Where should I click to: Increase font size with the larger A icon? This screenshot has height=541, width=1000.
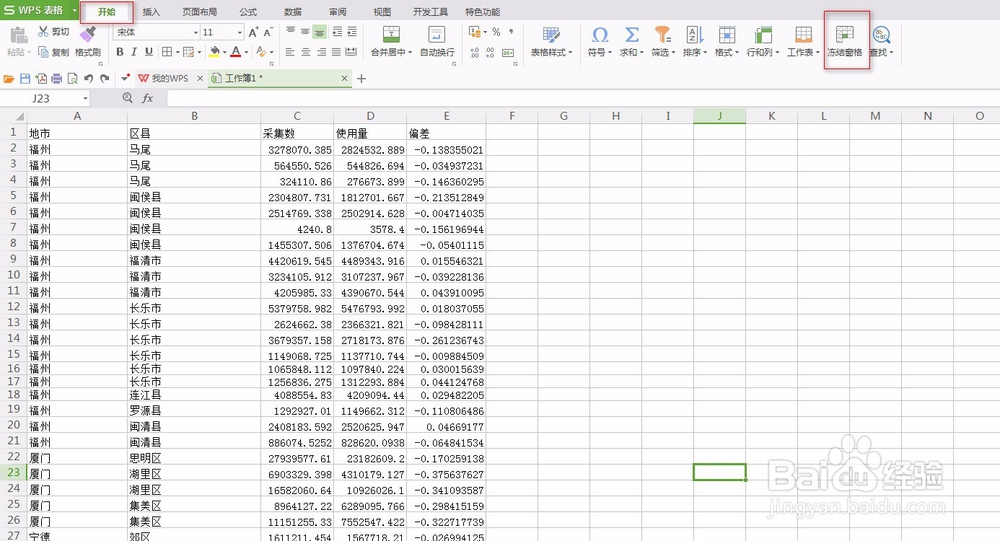[253, 32]
